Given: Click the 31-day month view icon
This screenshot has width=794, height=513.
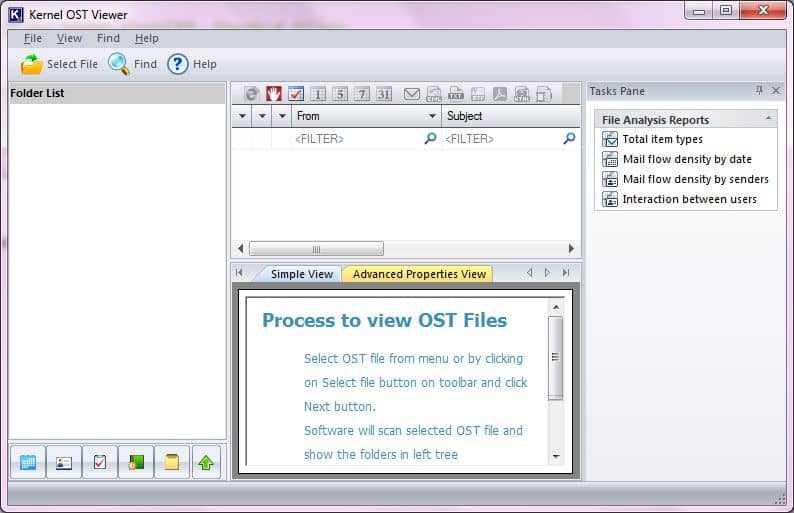Looking at the screenshot, I should 384,94.
